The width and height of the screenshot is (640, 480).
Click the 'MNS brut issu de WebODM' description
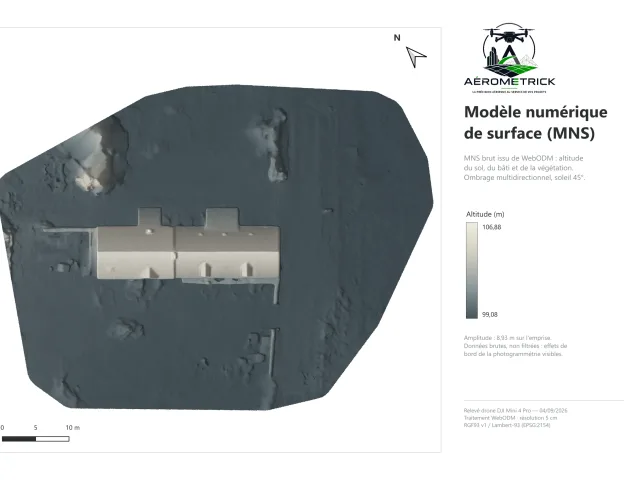point(524,168)
